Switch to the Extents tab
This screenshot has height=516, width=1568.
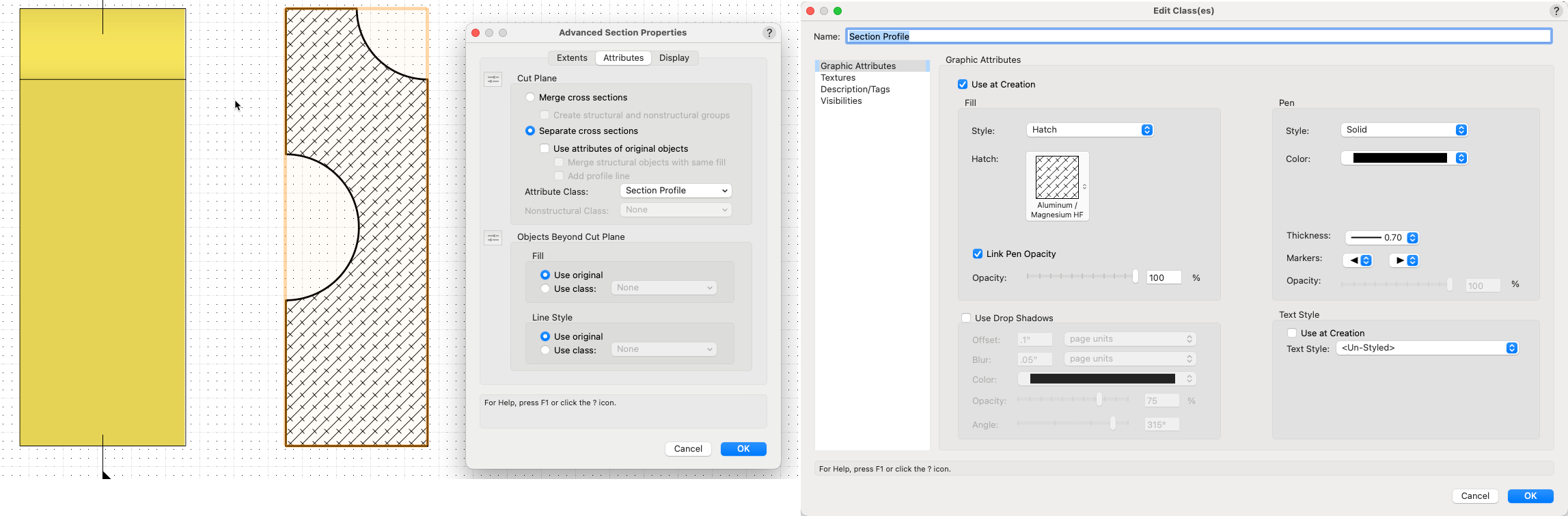pos(572,58)
